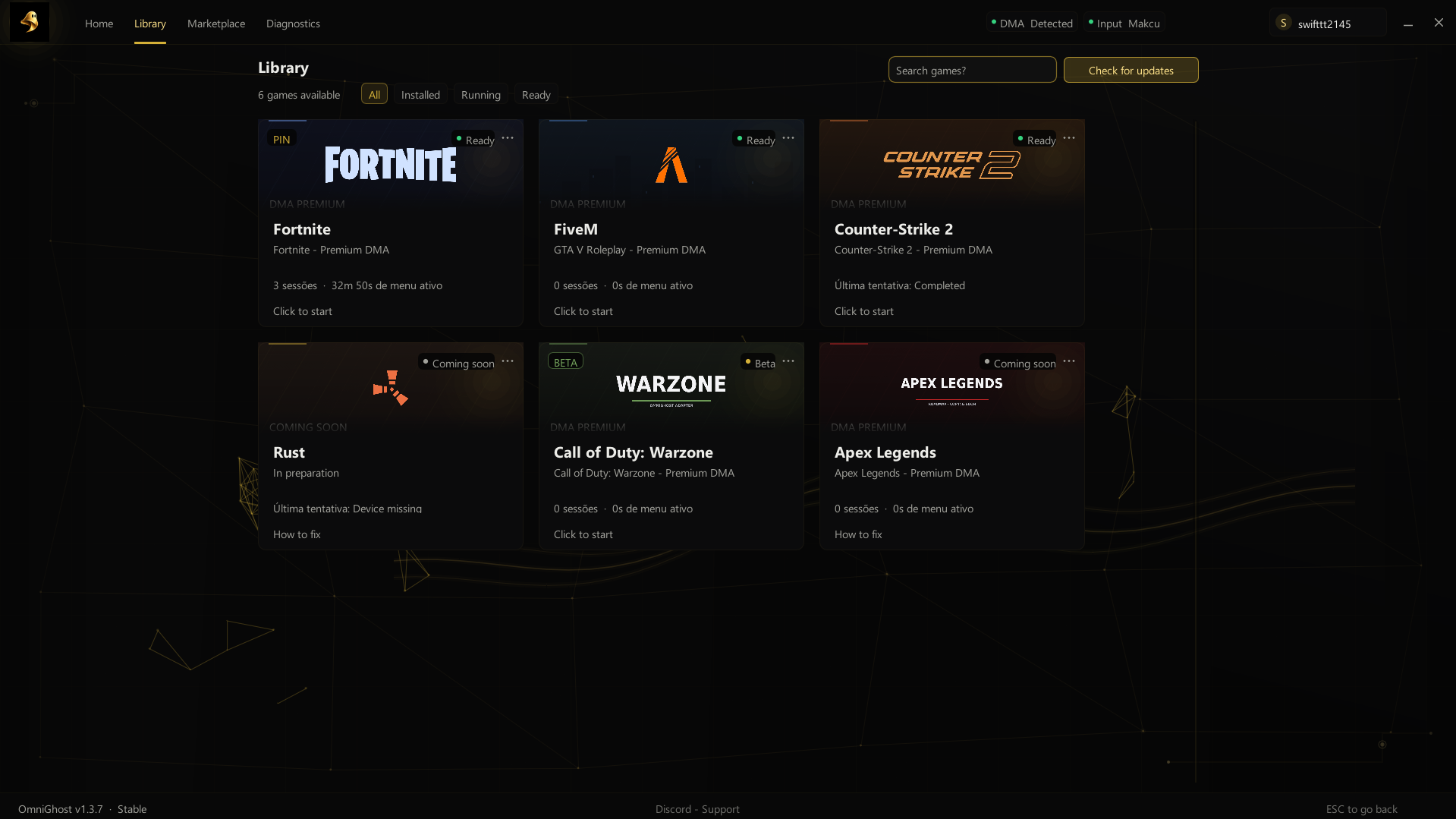Click the Input Makcu status indicator
The height and width of the screenshot is (819, 1456).
click(1124, 24)
